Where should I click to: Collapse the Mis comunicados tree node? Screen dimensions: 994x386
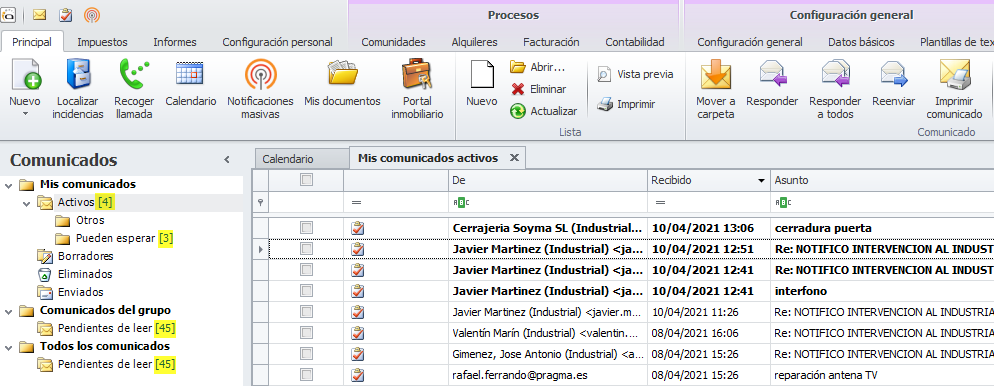click(x=8, y=185)
